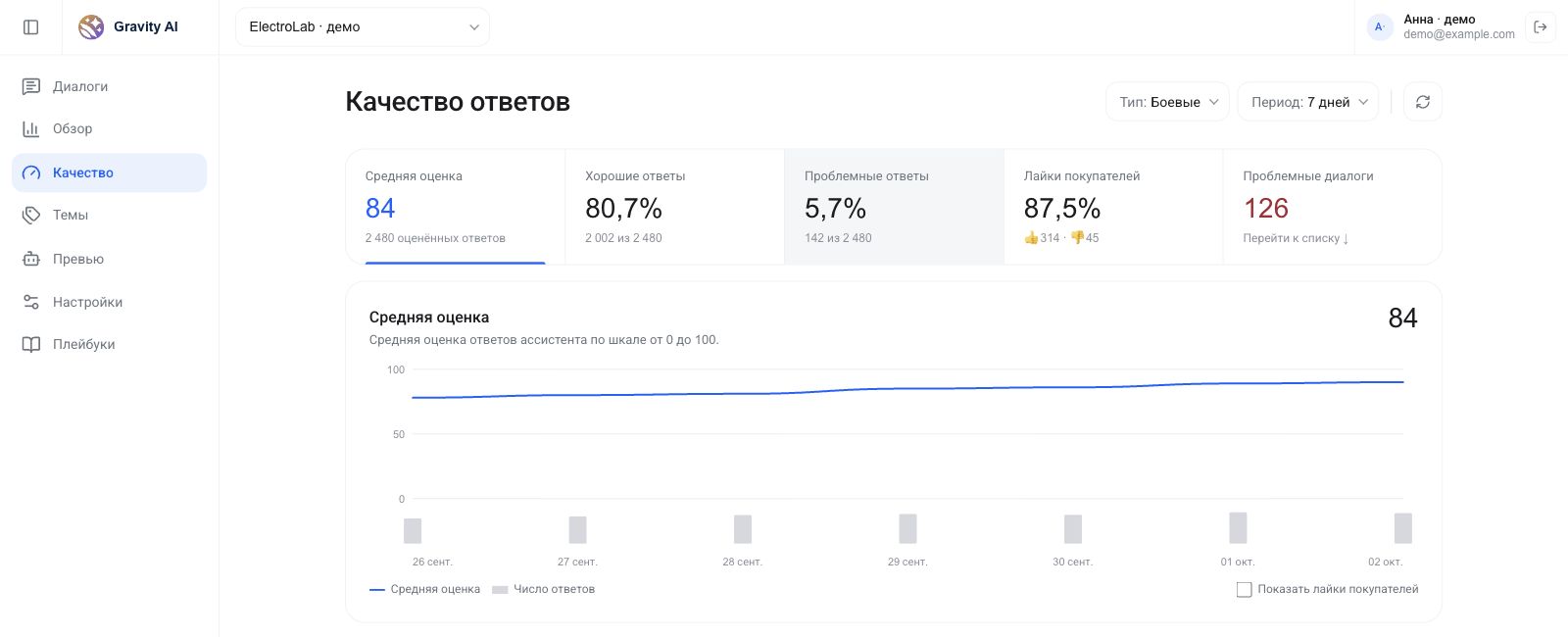Click the Плейбуки book icon
The height and width of the screenshot is (637, 1568).
[31, 344]
